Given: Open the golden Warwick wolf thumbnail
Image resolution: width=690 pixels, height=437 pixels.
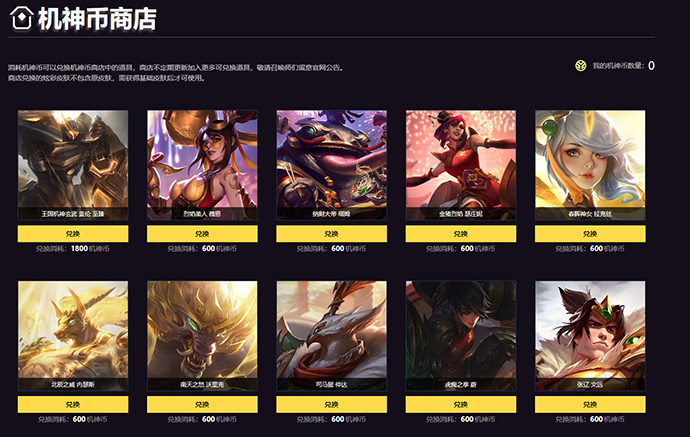Looking at the screenshot, I should (x=202, y=336).
